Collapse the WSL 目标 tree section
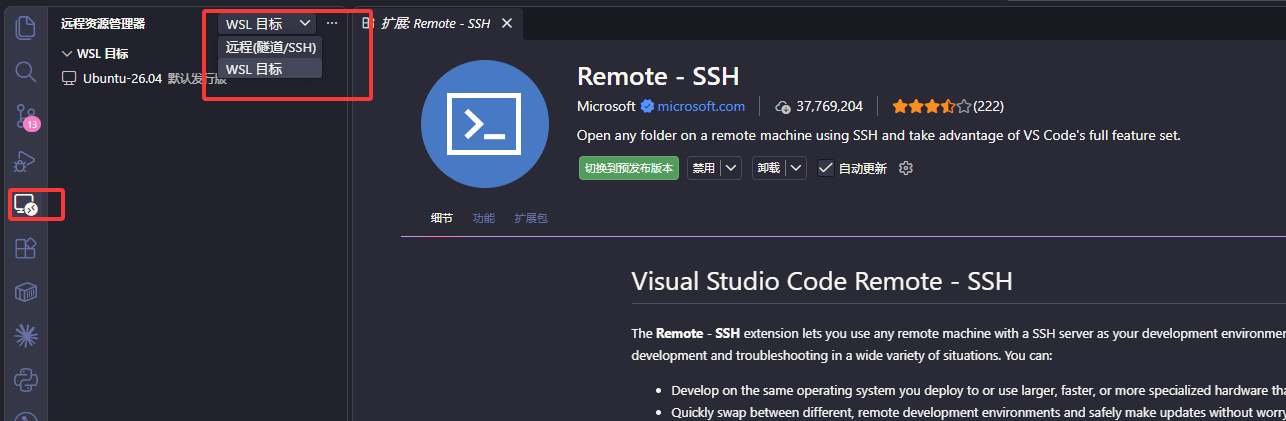The height and width of the screenshot is (421, 1286). [x=67, y=54]
